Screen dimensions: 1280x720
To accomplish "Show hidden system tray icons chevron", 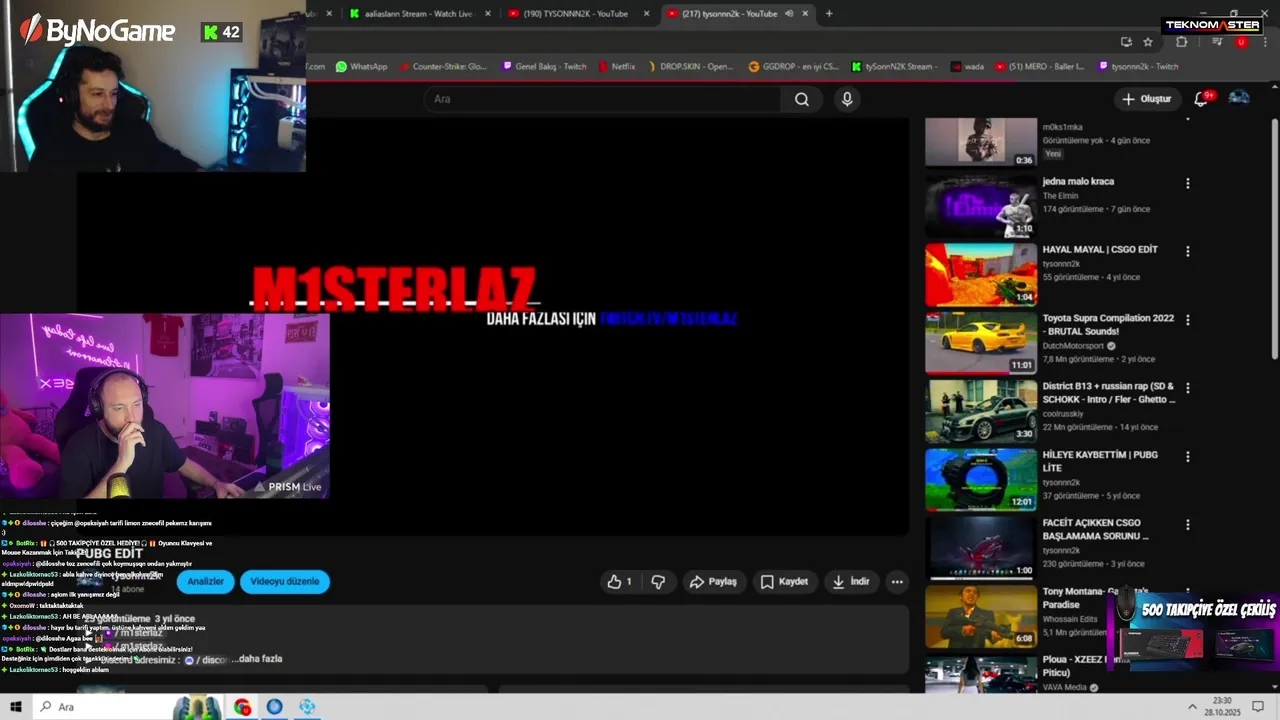I will point(1192,707).
